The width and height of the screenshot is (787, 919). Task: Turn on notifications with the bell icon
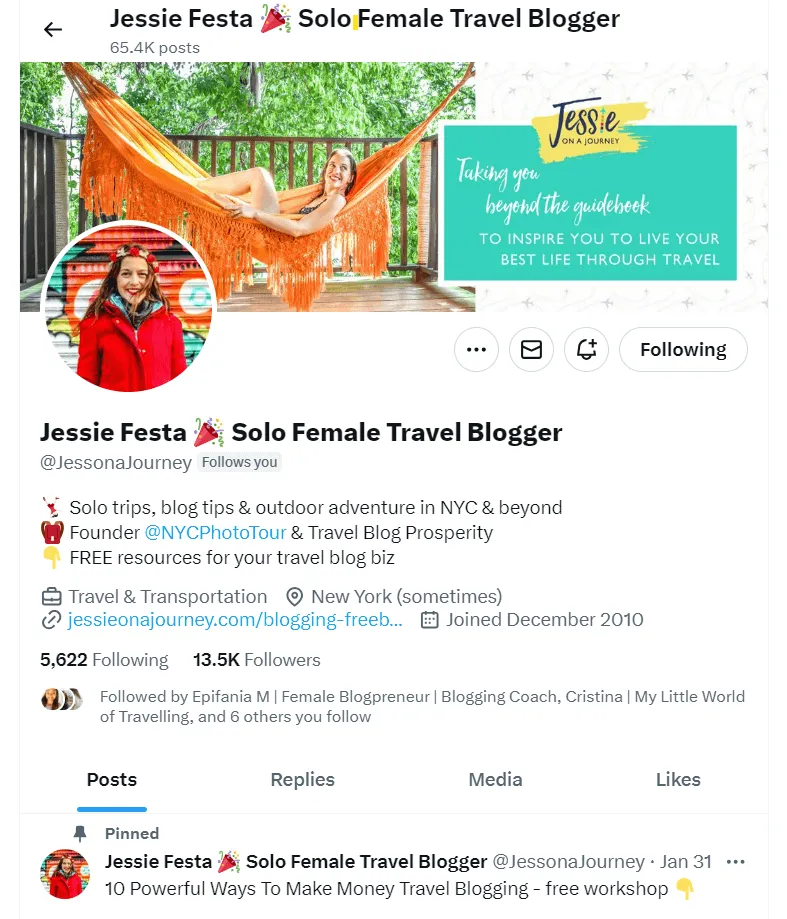pyautogui.click(x=587, y=349)
